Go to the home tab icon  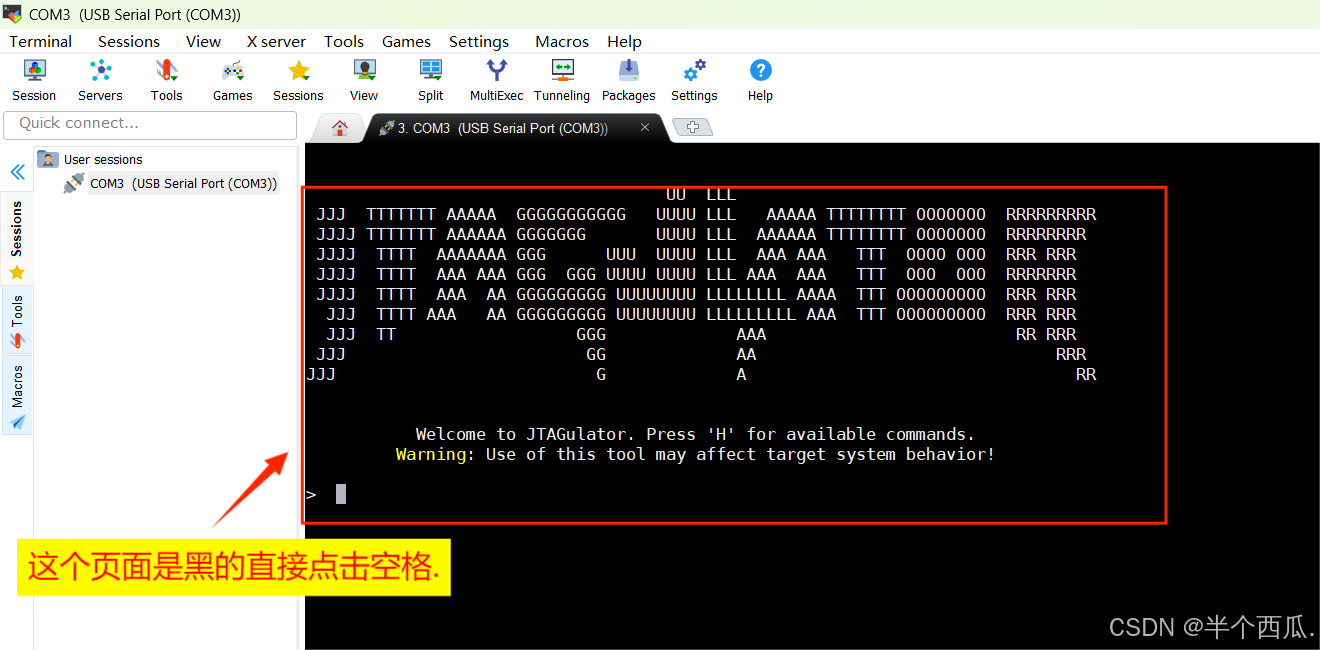[340, 128]
